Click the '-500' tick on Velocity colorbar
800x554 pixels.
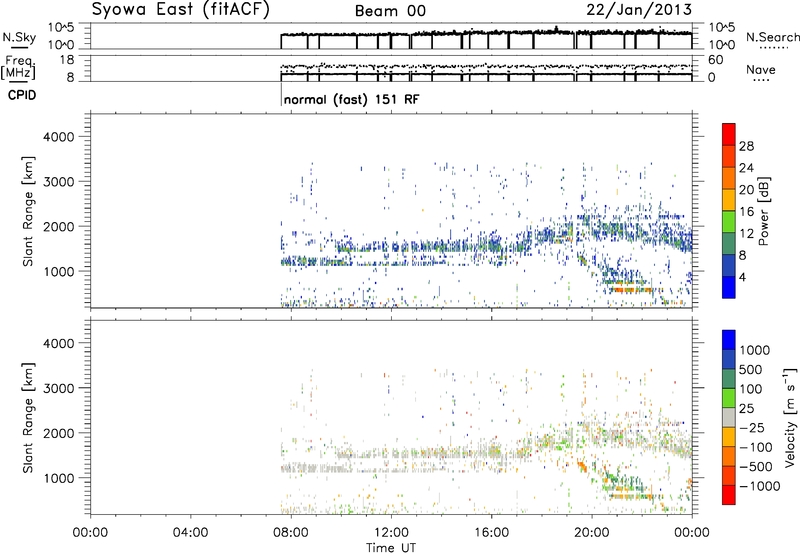tap(757, 466)
